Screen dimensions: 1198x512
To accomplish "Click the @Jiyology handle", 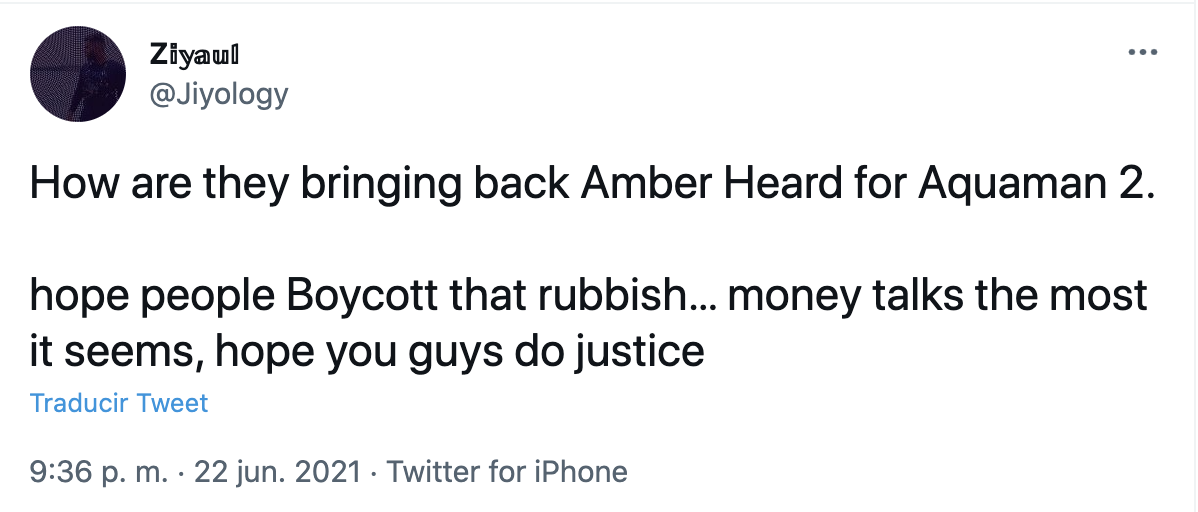I will point(218,94).
